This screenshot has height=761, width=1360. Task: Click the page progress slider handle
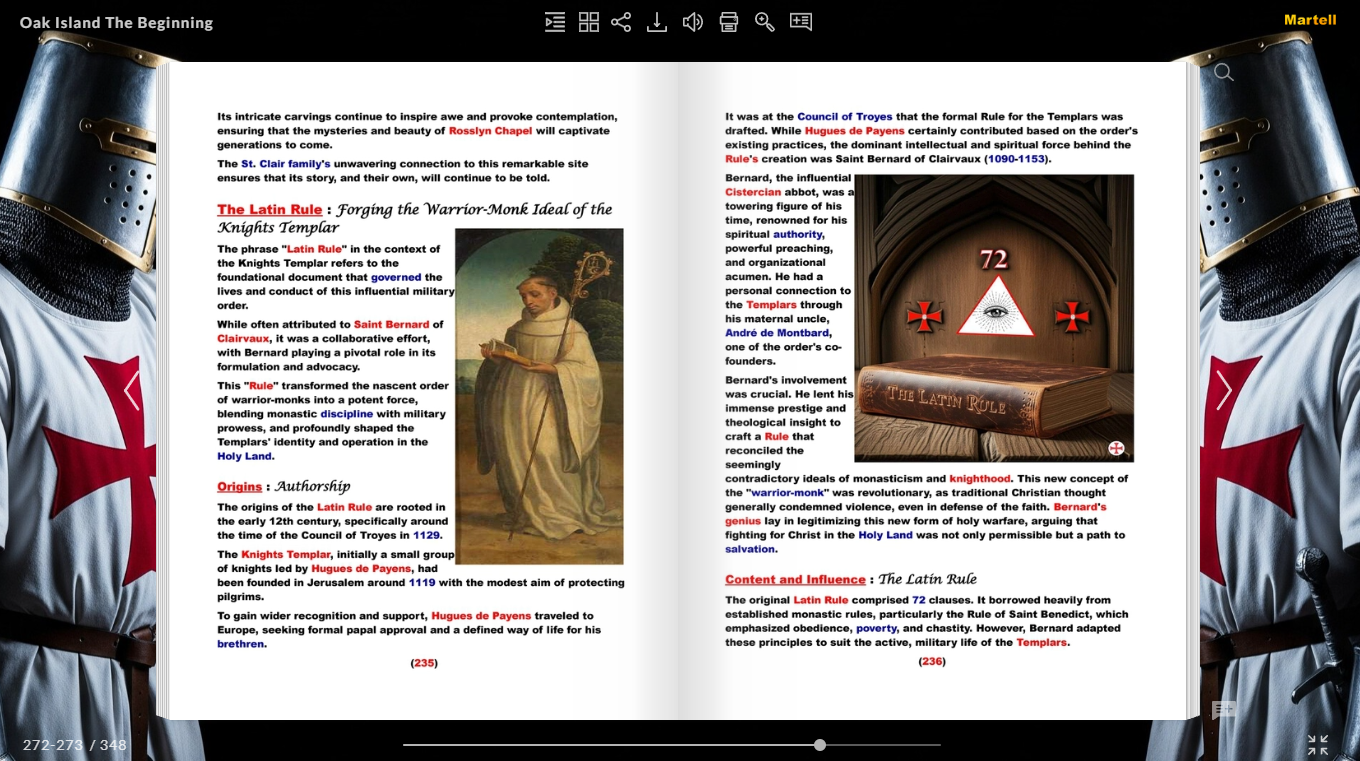pos(820,745)
